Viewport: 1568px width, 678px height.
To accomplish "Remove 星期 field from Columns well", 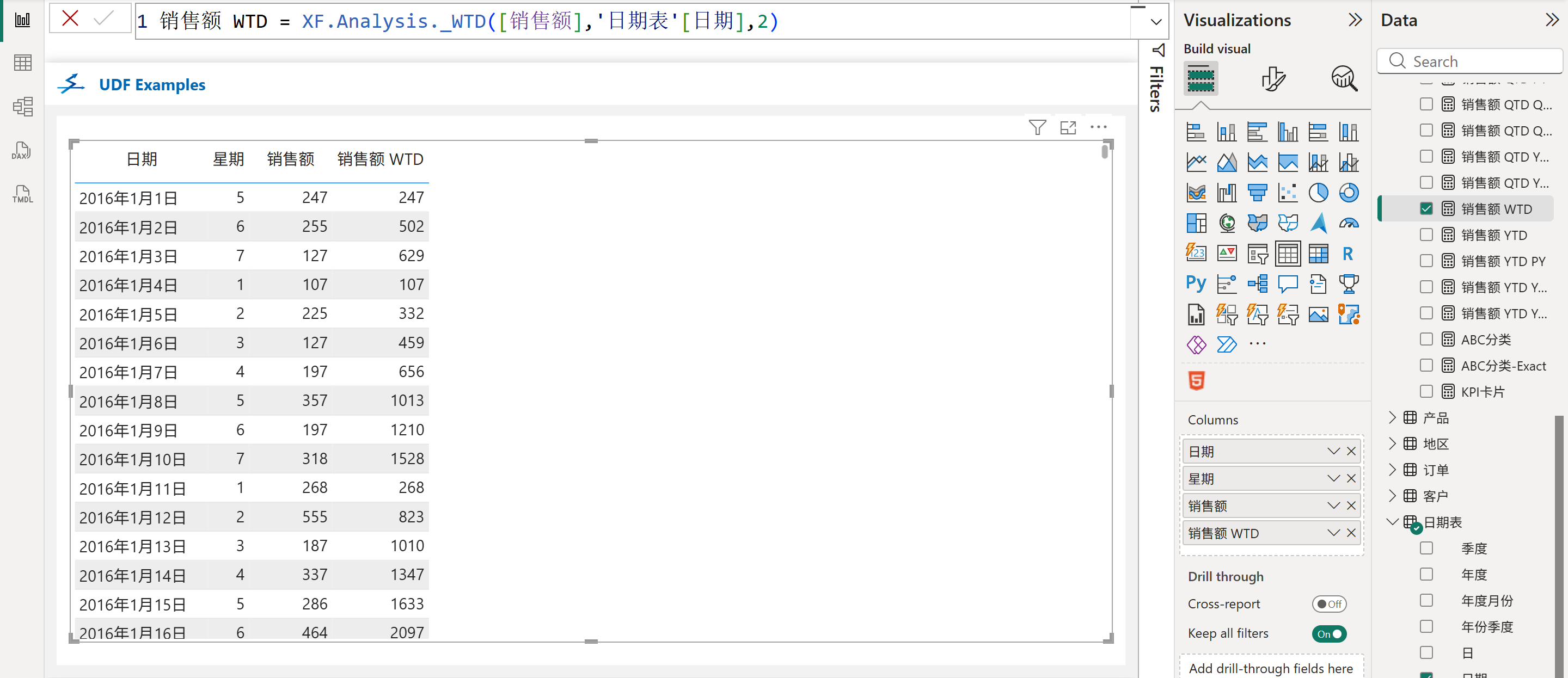I will [x=1351, y=478].
